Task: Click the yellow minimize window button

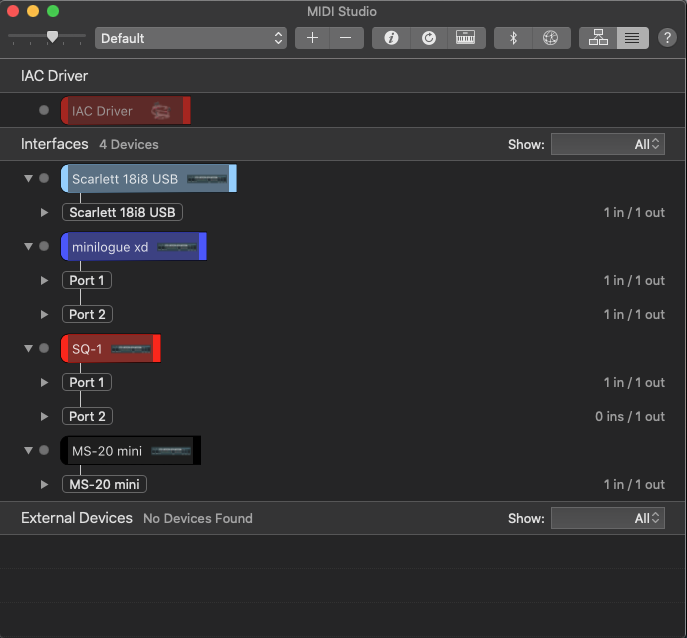Action: click(x=33, y=11)
